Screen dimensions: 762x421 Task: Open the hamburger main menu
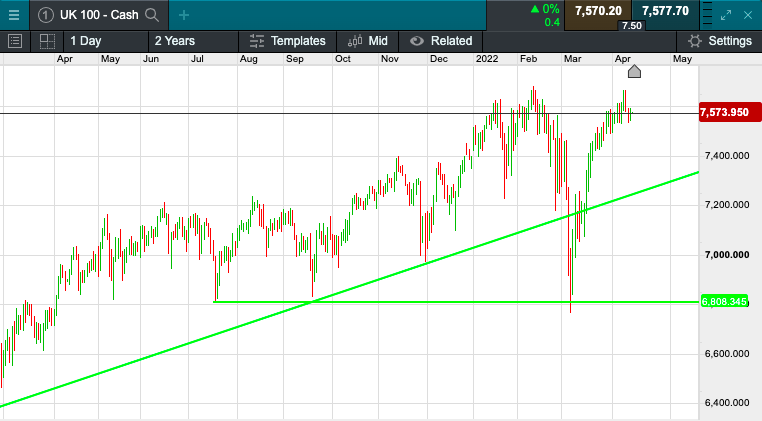(x=14, y=15)
